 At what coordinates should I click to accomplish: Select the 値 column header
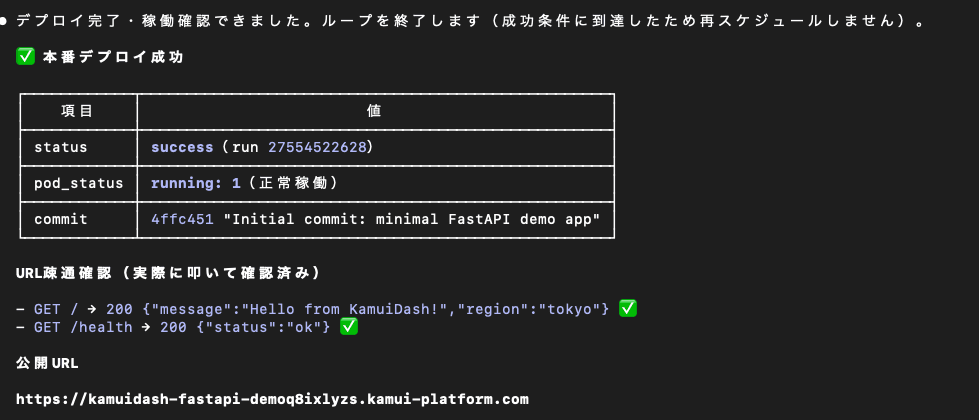(375, 111)
